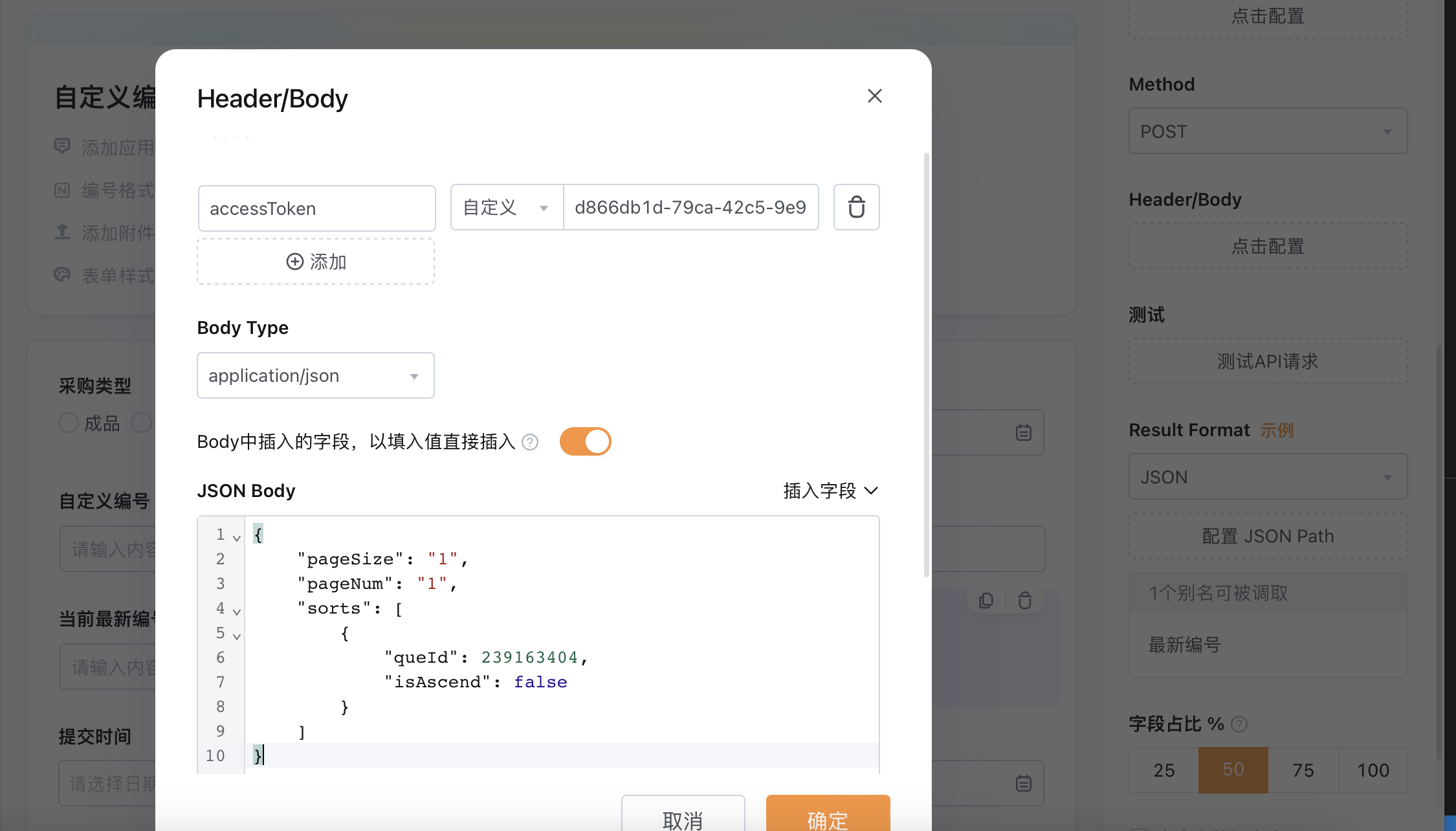
Task: Click the 添加 header button
Action: pyautogui.click(x=316, y=261)
